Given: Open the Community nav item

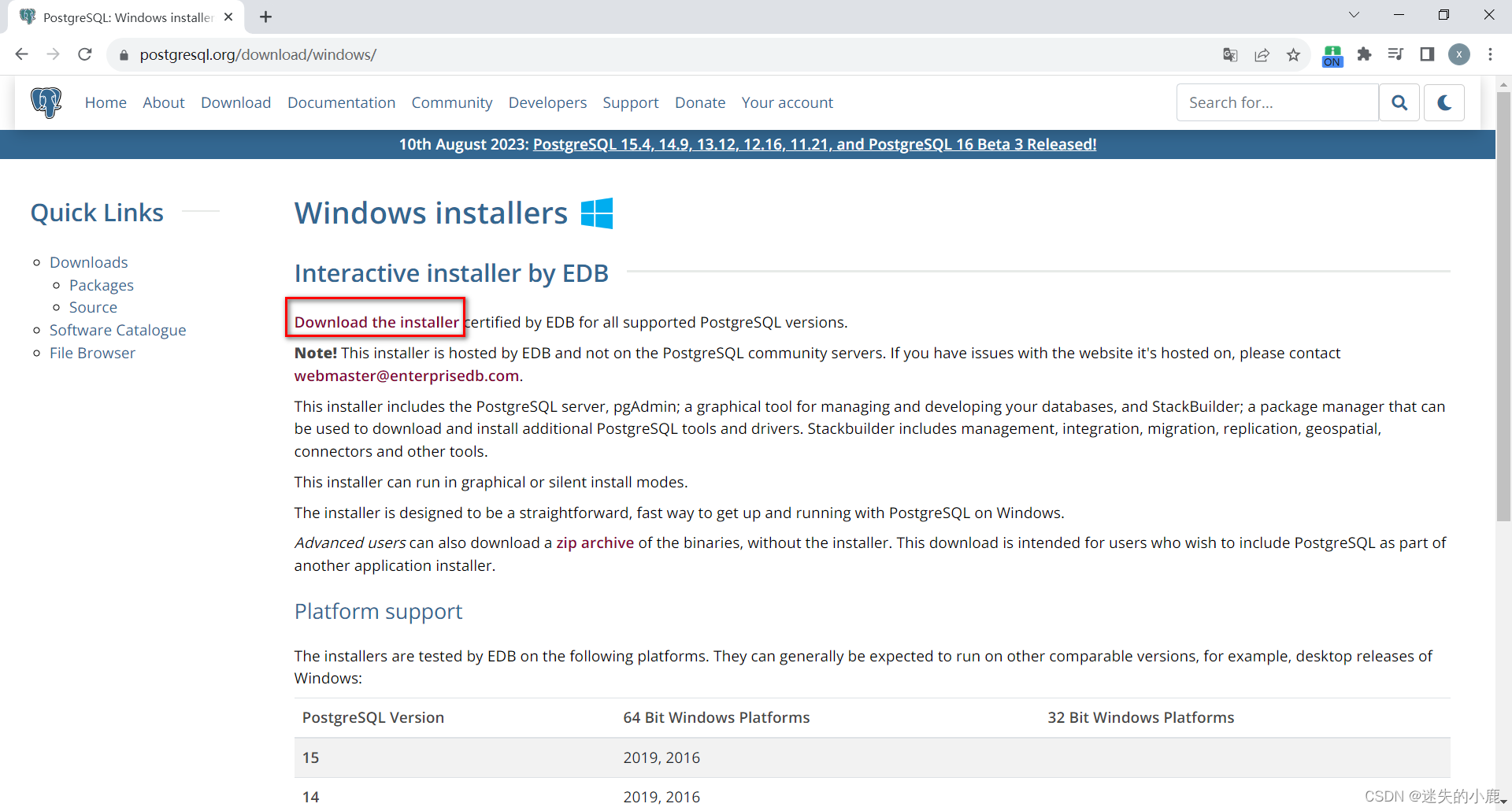Looking at the screenshot, I should 452,103.
